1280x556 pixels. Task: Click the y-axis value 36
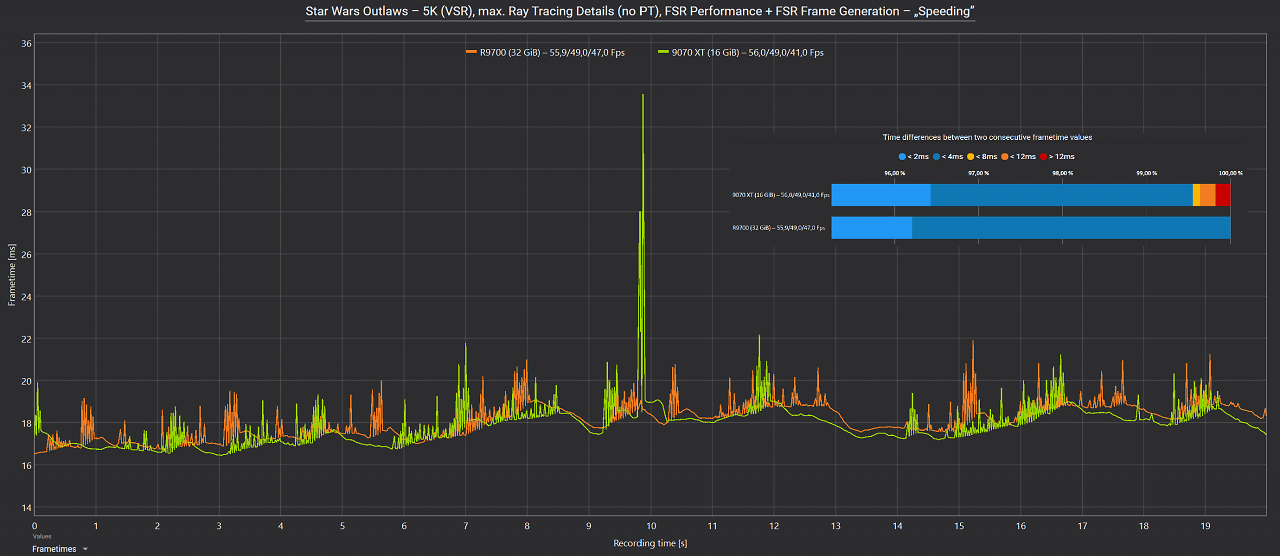pos(27,43)
